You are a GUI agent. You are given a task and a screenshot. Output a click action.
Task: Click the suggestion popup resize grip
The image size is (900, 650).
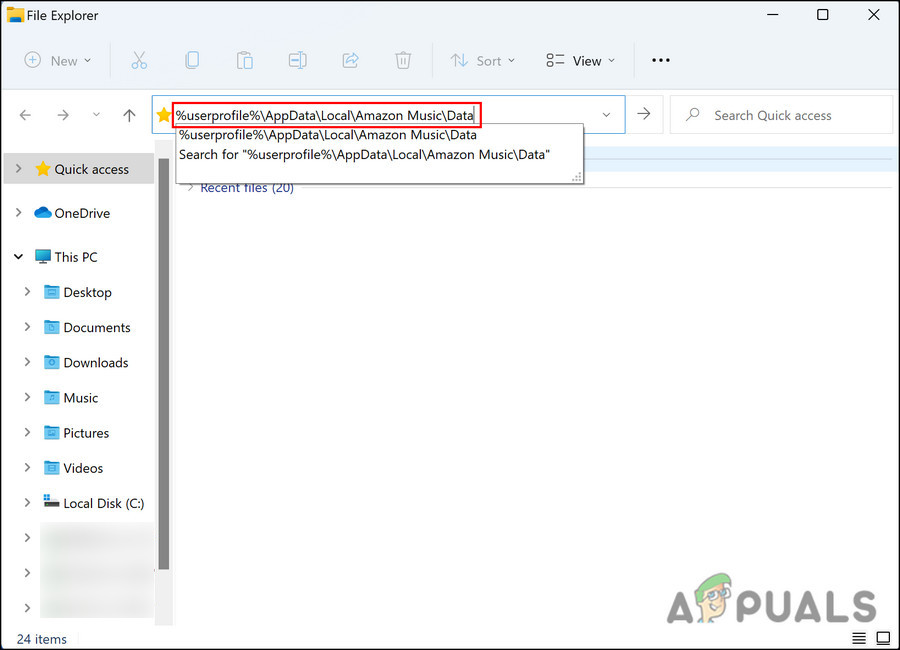577,177
